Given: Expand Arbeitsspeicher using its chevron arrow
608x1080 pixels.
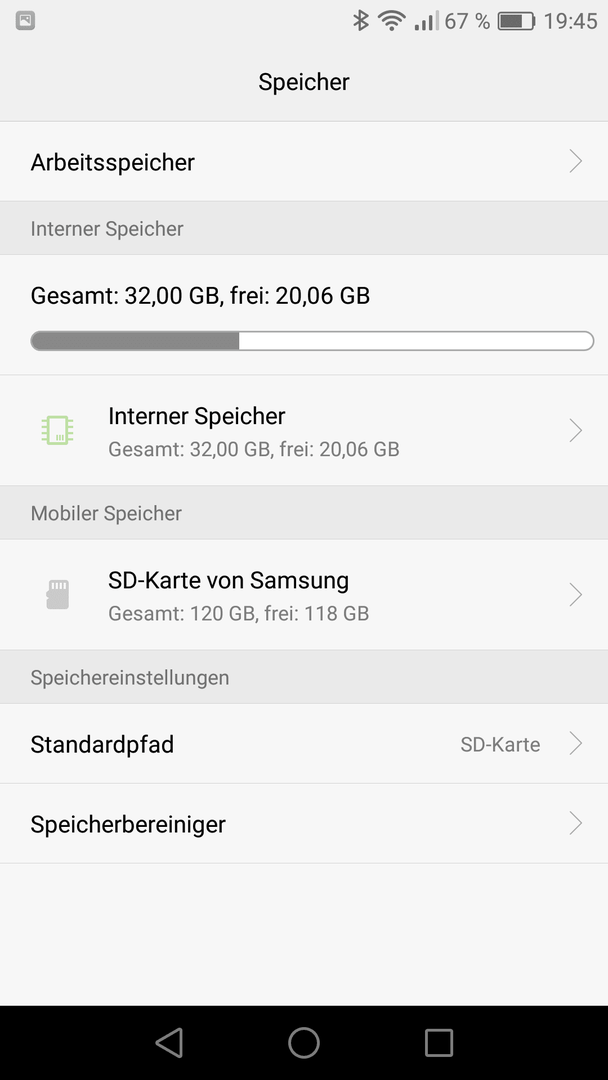Looking at the screenshot, I should [576, 161].
